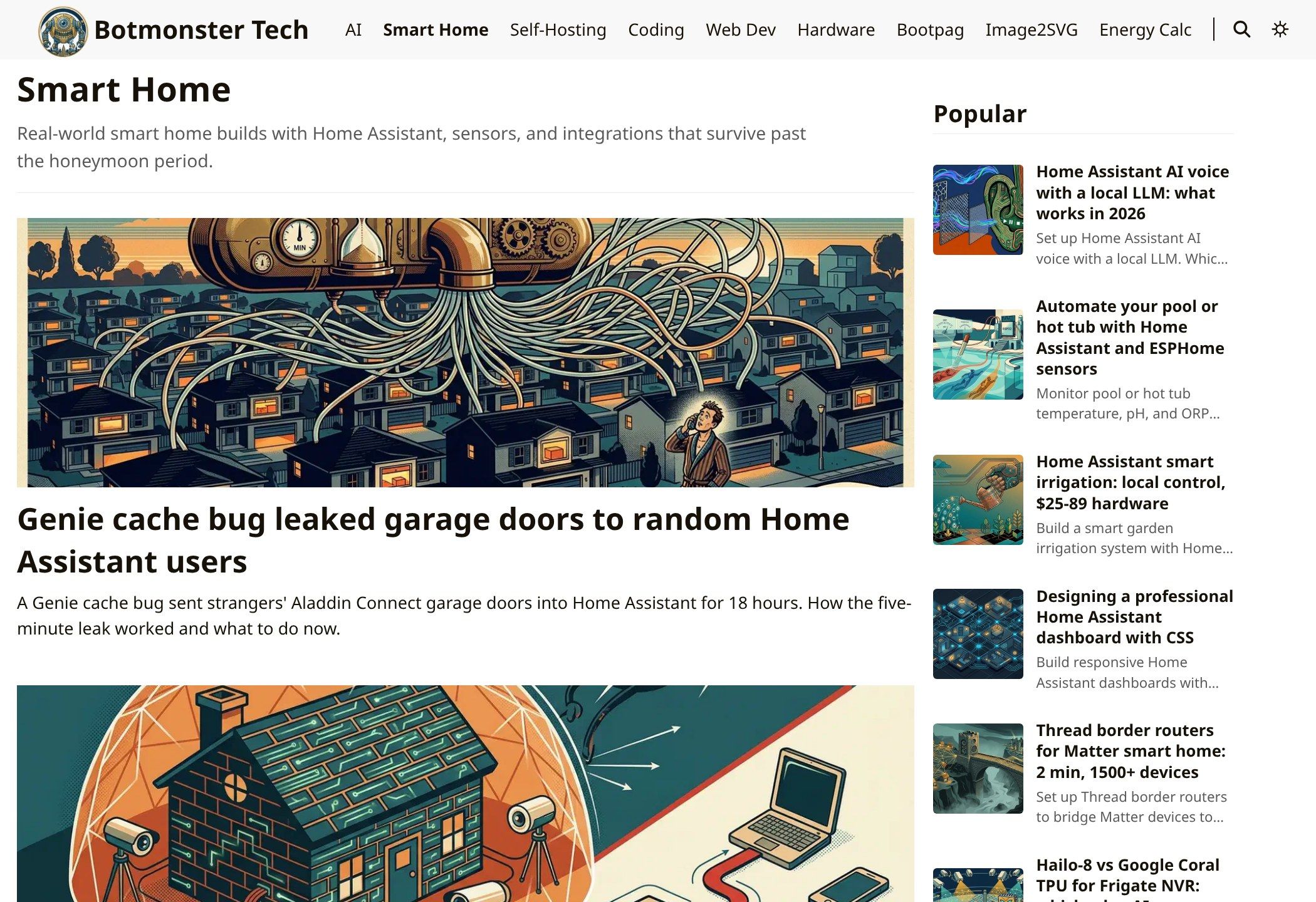Open the search magnifier icon
This screenshot has height=902, width=1316.
(x=1241, y=29)
